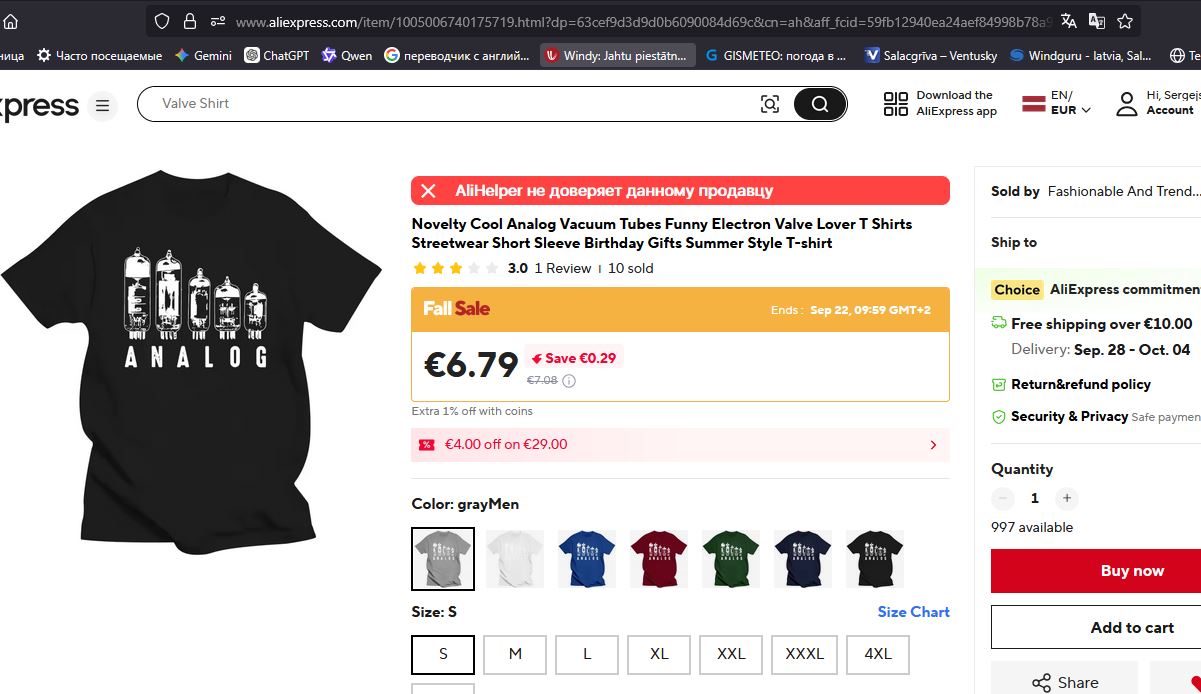The width and height of the screenshot is (1201, 694).
Task: Open the categories hamburger menu
Action: [x=102, y=104]
